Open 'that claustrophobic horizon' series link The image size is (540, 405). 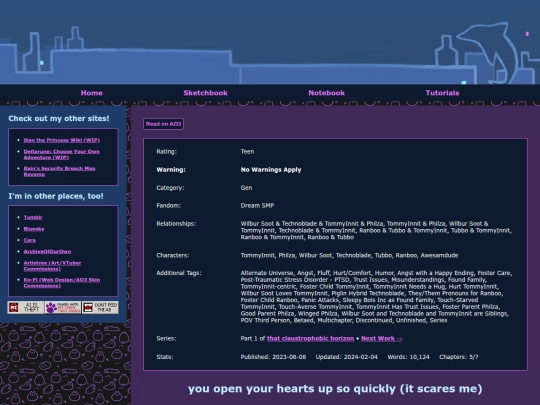tap(310, 339)
